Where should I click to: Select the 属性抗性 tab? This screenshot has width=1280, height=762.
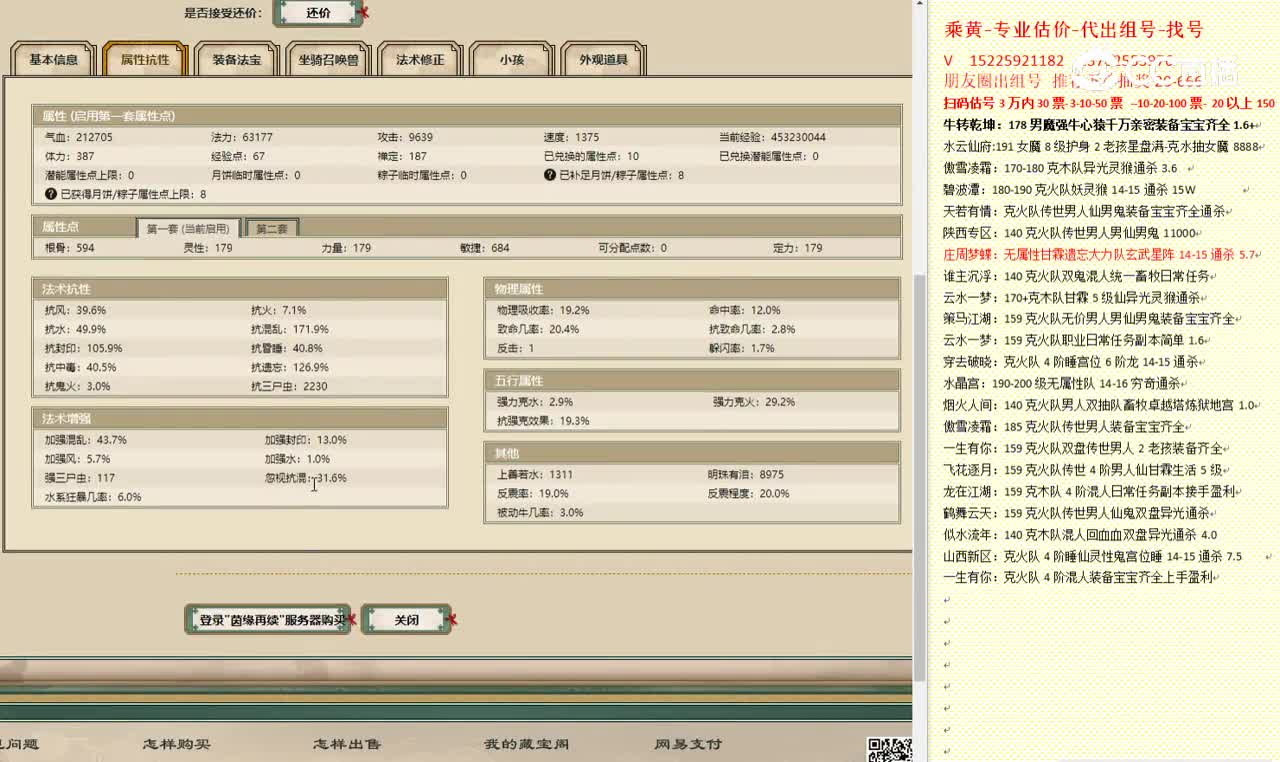click(145, 60)
